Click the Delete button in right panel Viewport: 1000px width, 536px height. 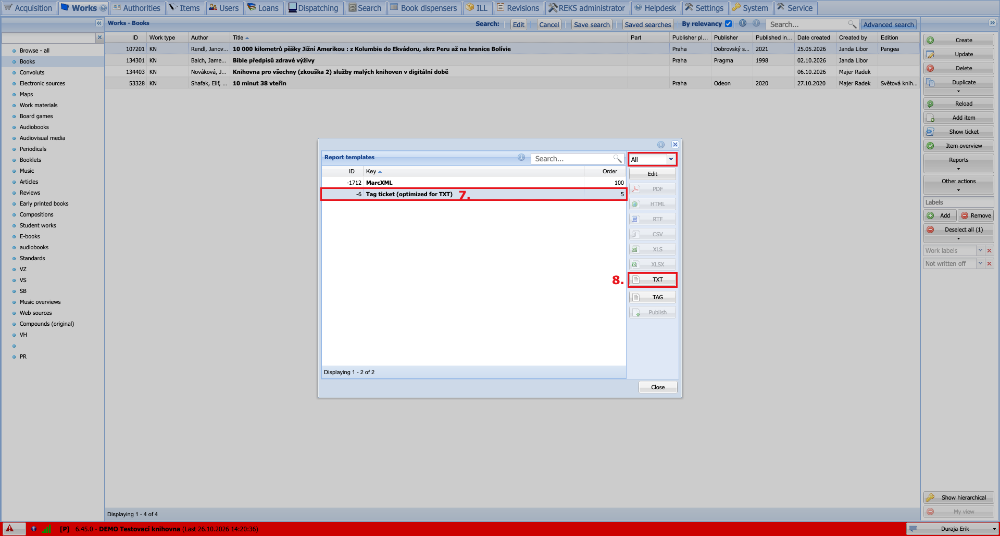959,68
